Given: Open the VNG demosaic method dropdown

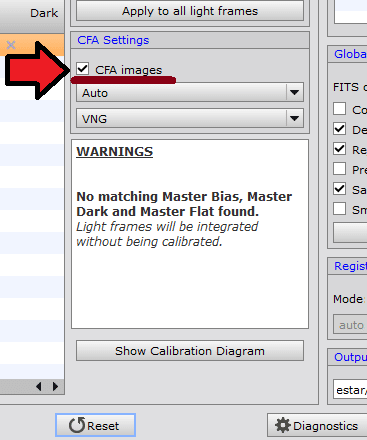Looking at the screenshot, I should coord(190,118).
